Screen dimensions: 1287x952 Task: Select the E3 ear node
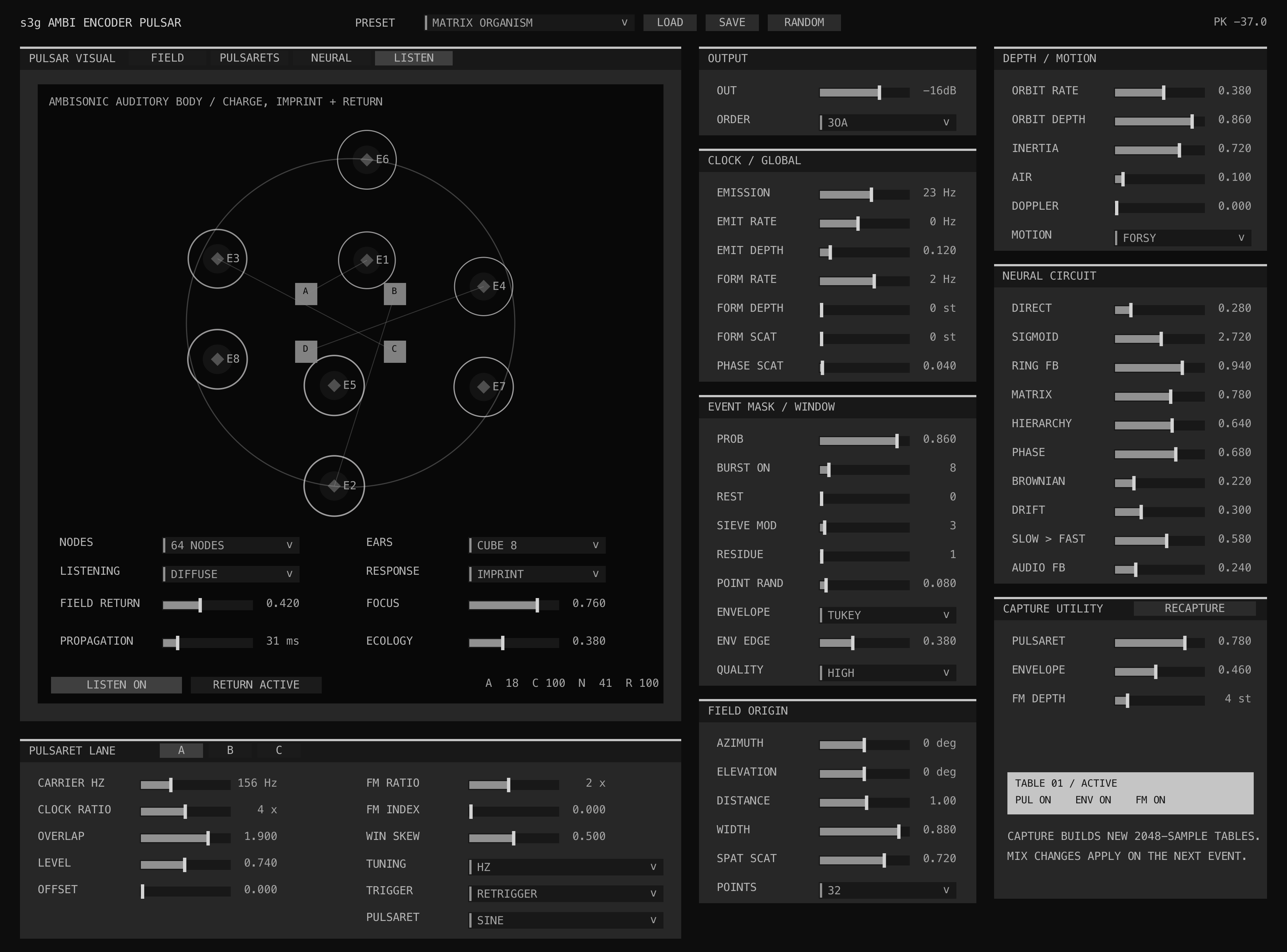pyautogui.click(x=217, y=259)
